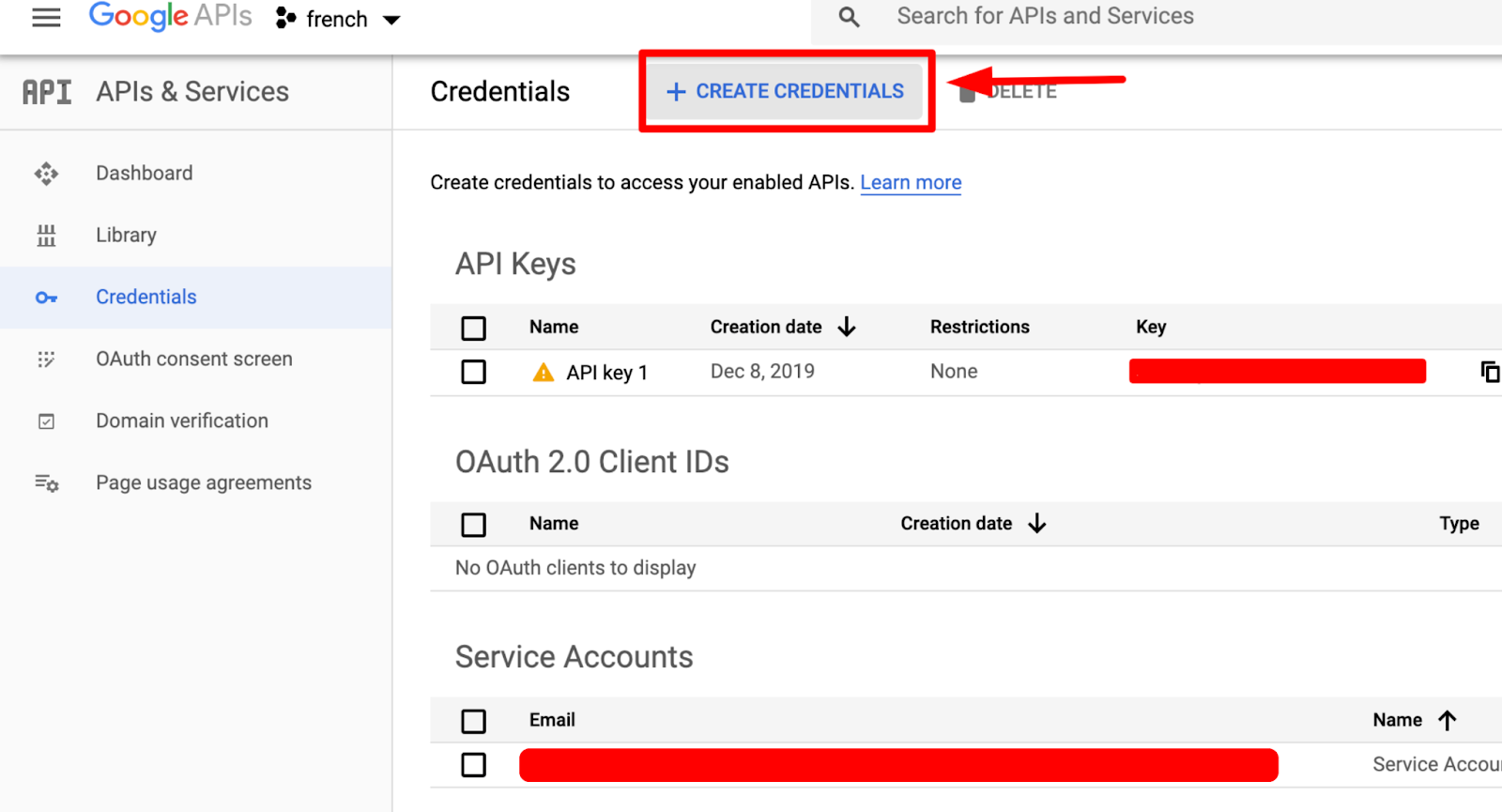Toggle select-all checkbox in API Keys table
This screenshot has width=1502, height=812.
click(x=474, y=328)
